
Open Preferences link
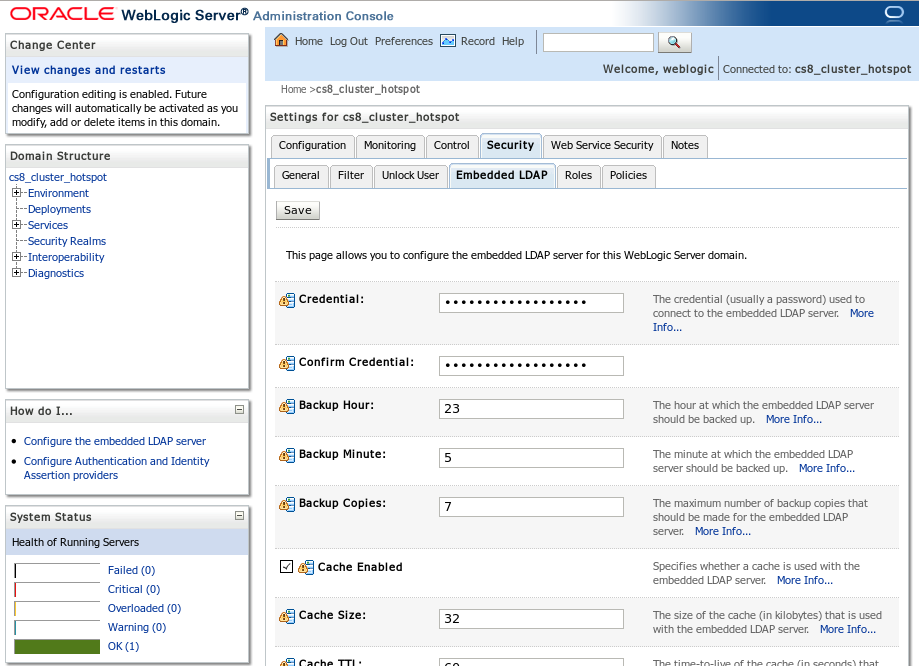tap(404, 42)
